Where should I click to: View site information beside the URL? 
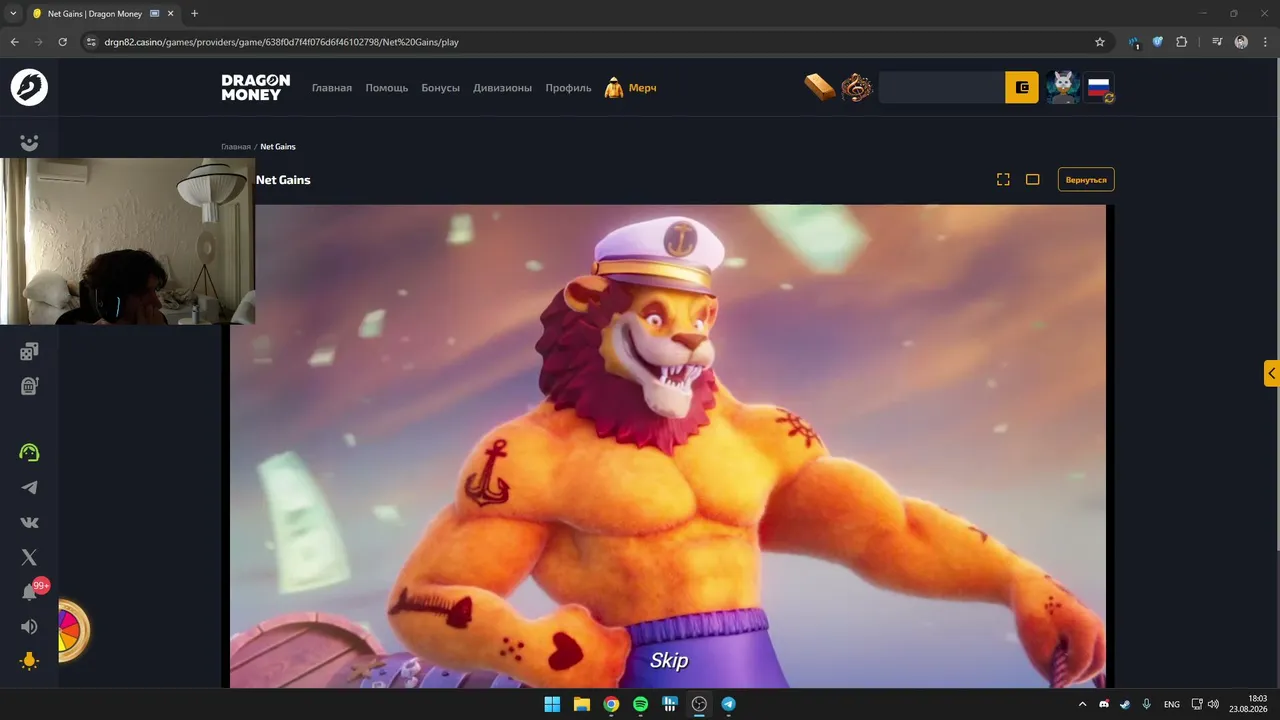(91, 42)
